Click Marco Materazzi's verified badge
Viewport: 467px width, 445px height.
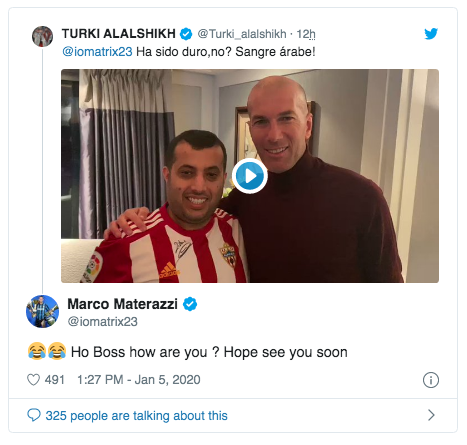pyautogui.click(x=190, y=304)
